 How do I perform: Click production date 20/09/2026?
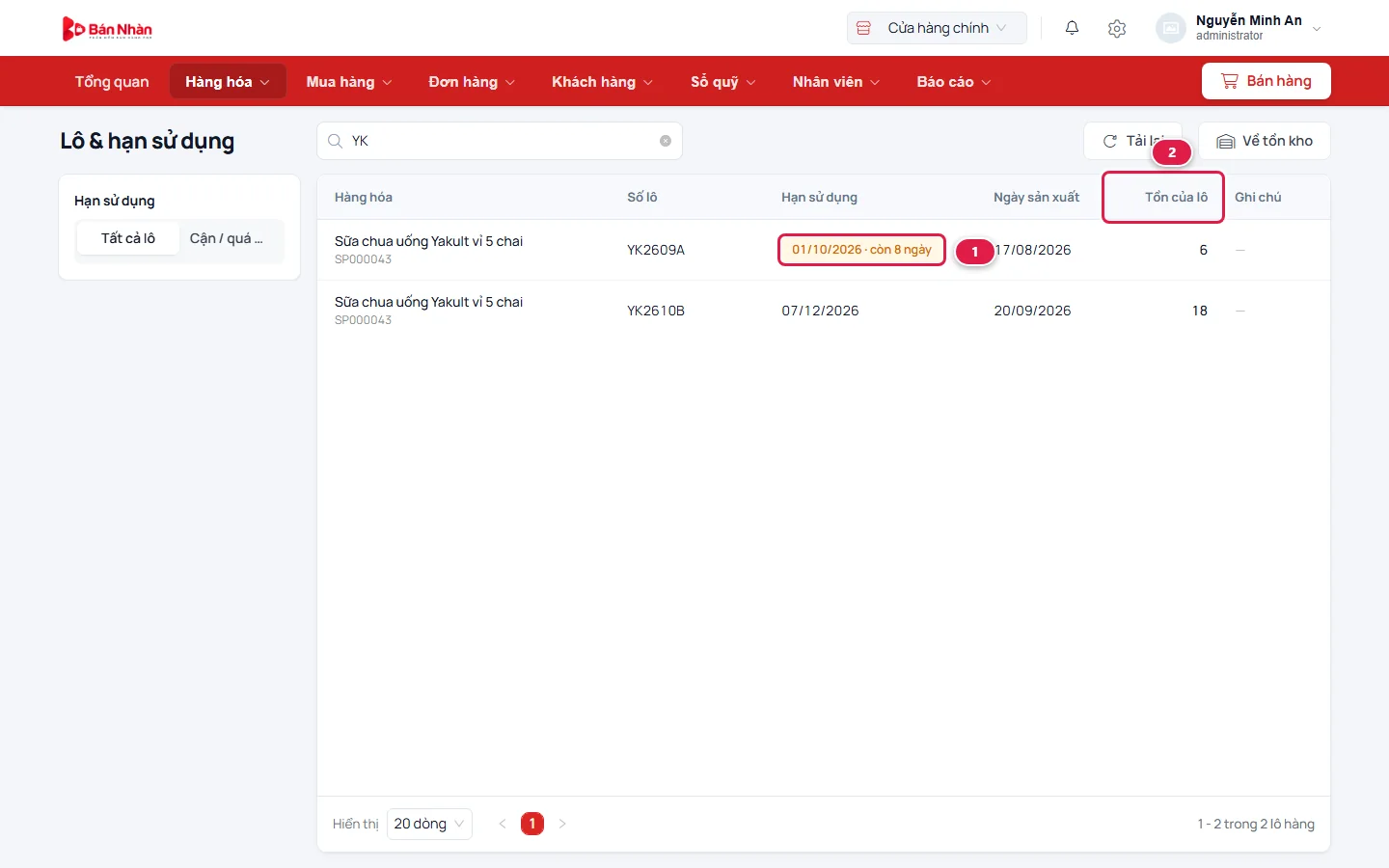[1032, 311]
